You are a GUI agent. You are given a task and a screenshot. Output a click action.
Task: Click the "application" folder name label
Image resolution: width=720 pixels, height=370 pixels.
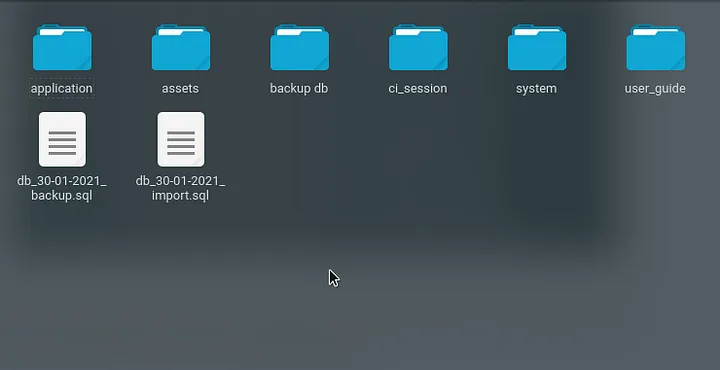coord(62,88)
